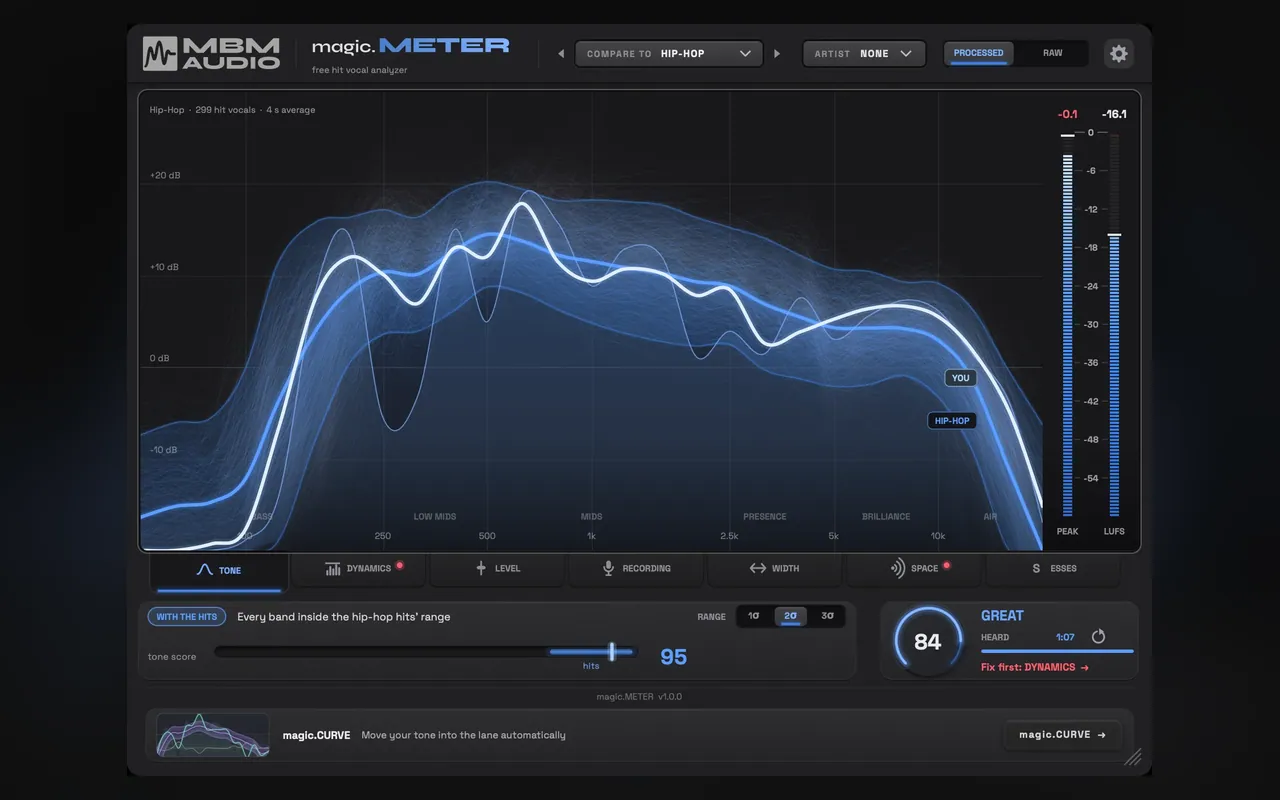Switch to Raw signal view
The width and height of the screenshot is (1280, 800).
(x=1053, y=53)
